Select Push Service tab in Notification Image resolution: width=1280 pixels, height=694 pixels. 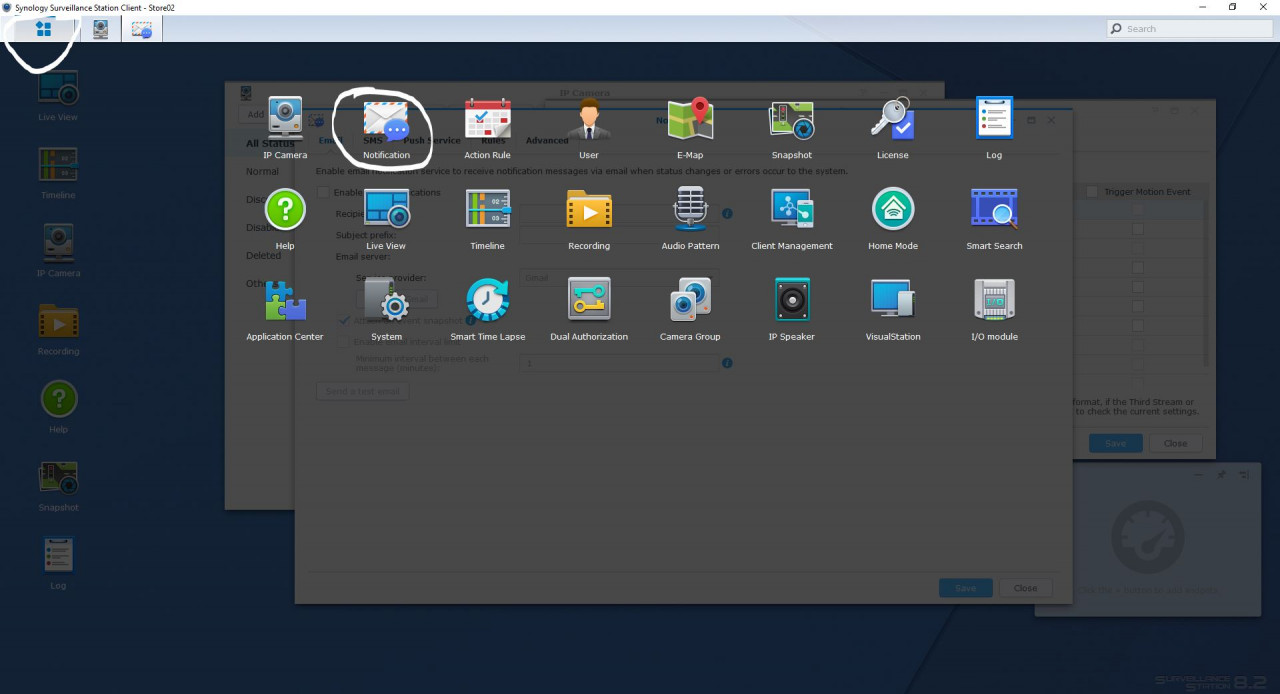click(x=432, y=141)
